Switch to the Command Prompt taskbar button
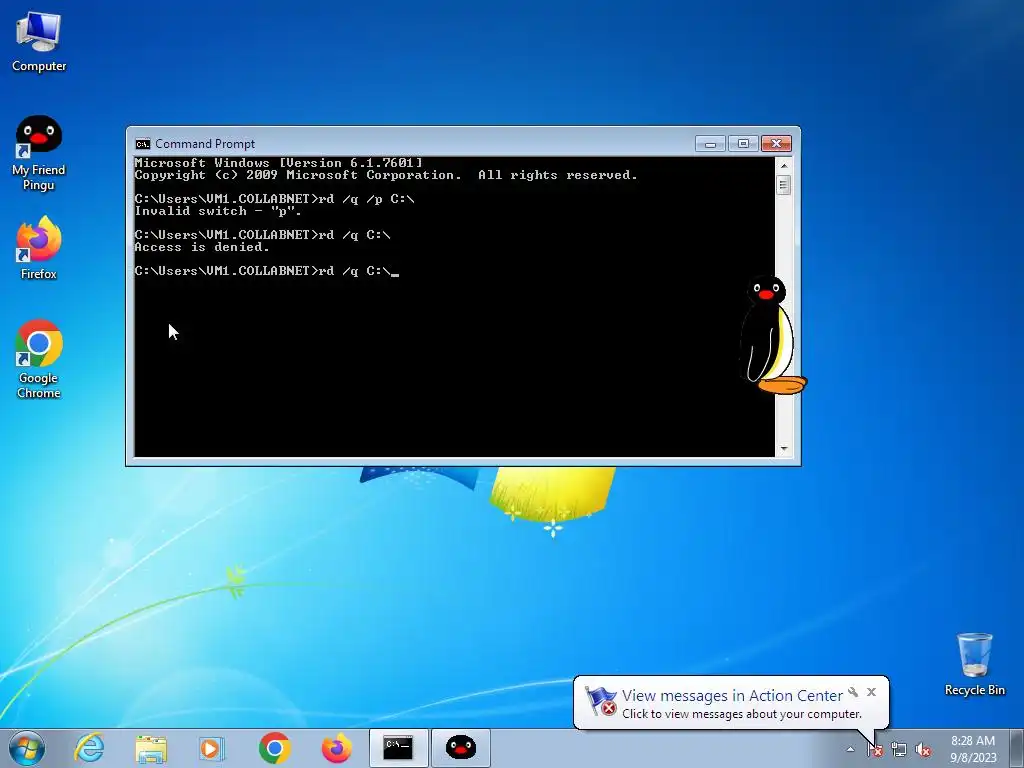 (x=398, y=748)
